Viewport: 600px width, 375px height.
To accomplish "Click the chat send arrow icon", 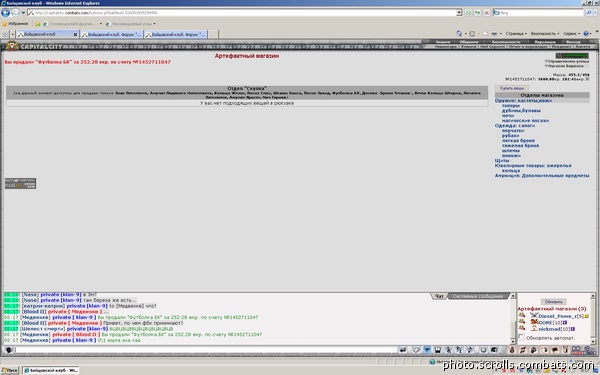I will coord(403,350).
